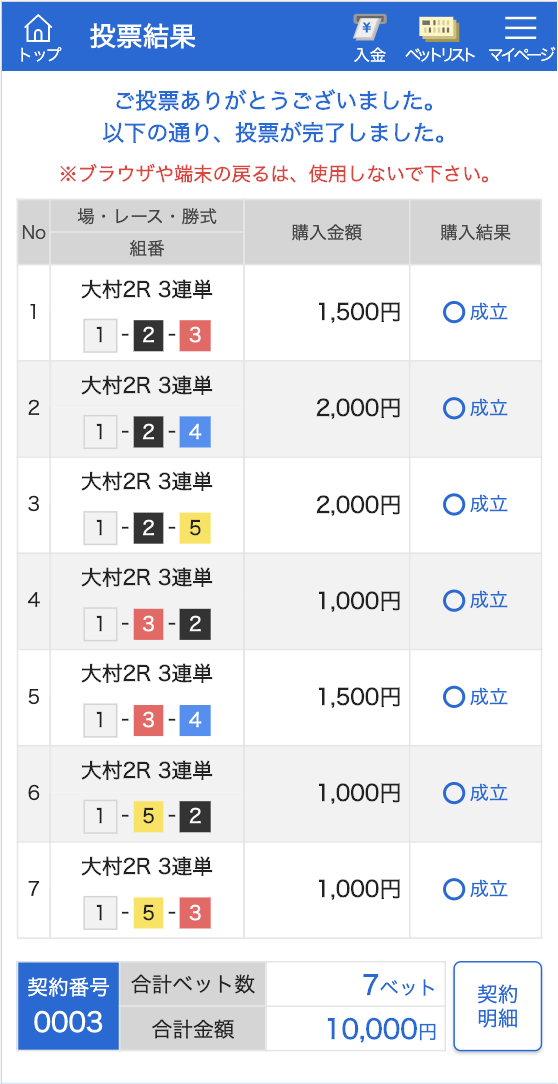The width and height of the screenshot is (558, 1084).
Task: Go to the トップ home icon
Action: pos(39,38)
